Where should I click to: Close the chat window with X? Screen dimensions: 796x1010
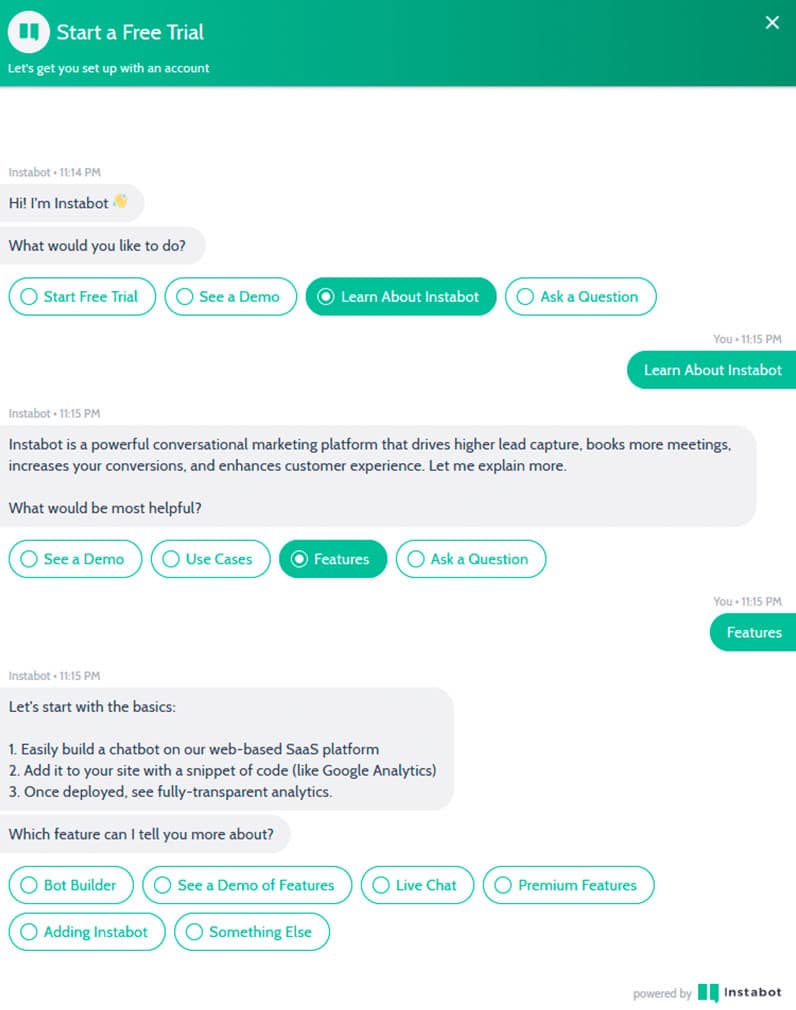(772, 23)
